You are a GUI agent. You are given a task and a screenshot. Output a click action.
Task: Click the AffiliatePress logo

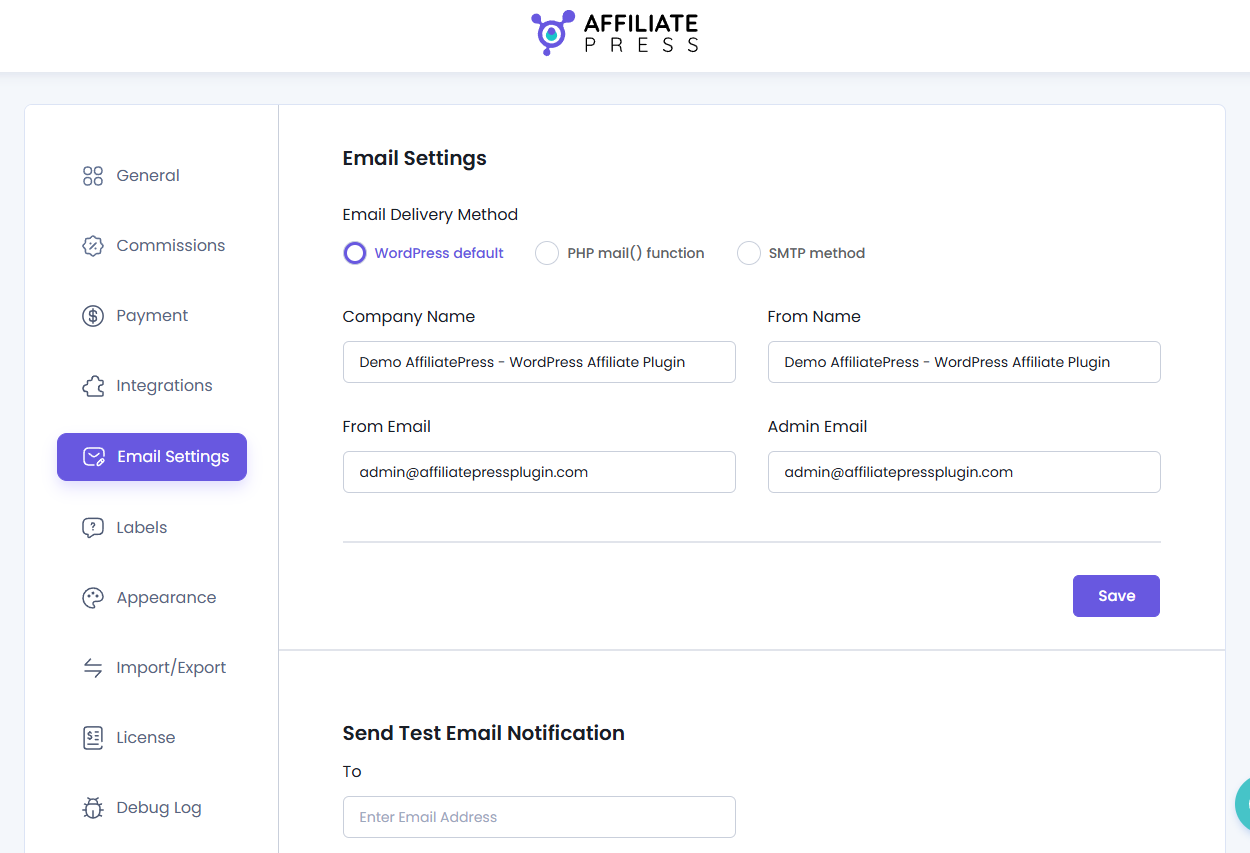[615, 32]
